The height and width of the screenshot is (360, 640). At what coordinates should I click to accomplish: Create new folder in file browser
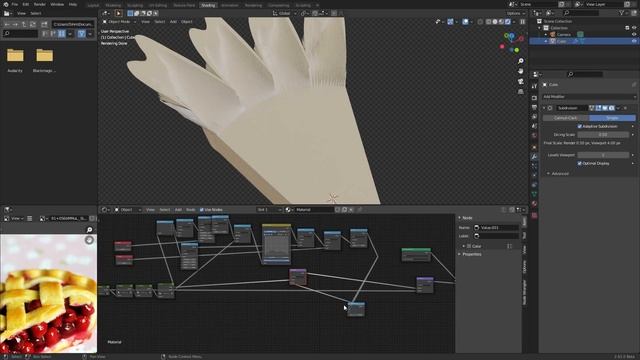click(x=44, y=24)
